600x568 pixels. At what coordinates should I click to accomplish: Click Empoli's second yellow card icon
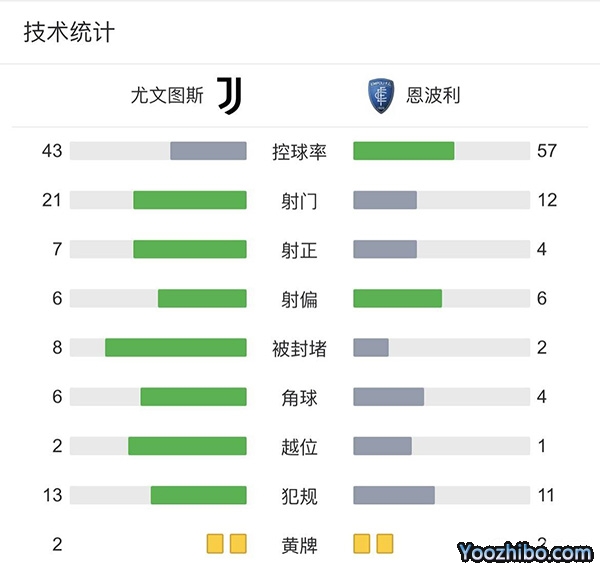385,544
